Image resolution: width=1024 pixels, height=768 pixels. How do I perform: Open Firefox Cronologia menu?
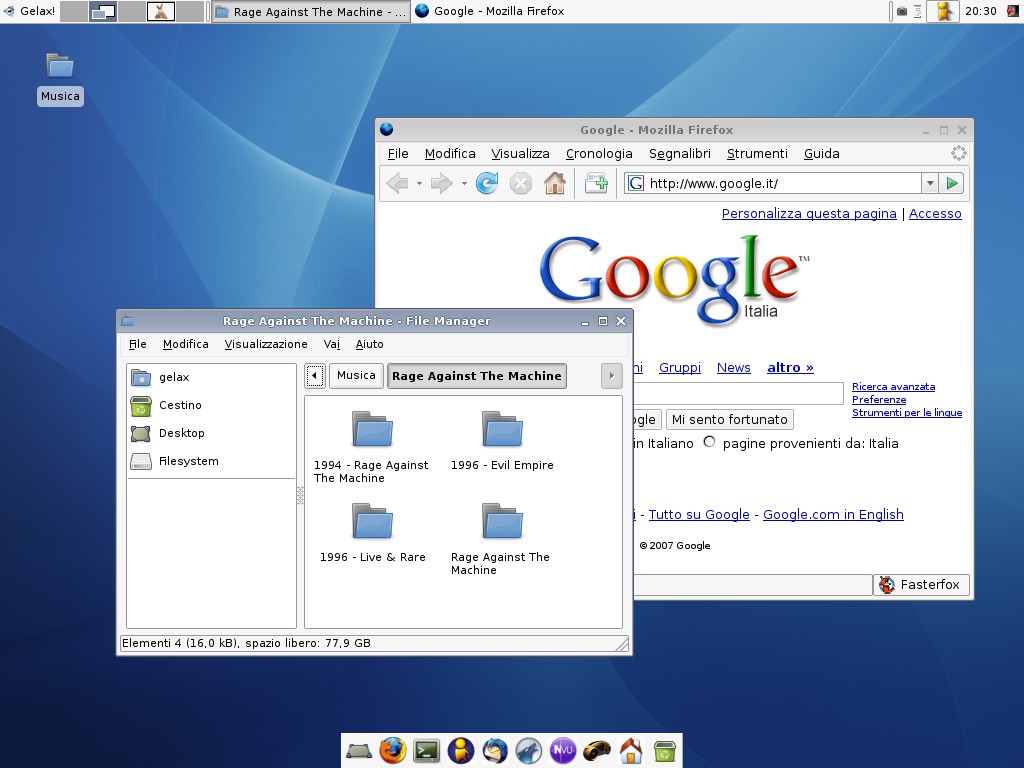click(x=599, y=153)
